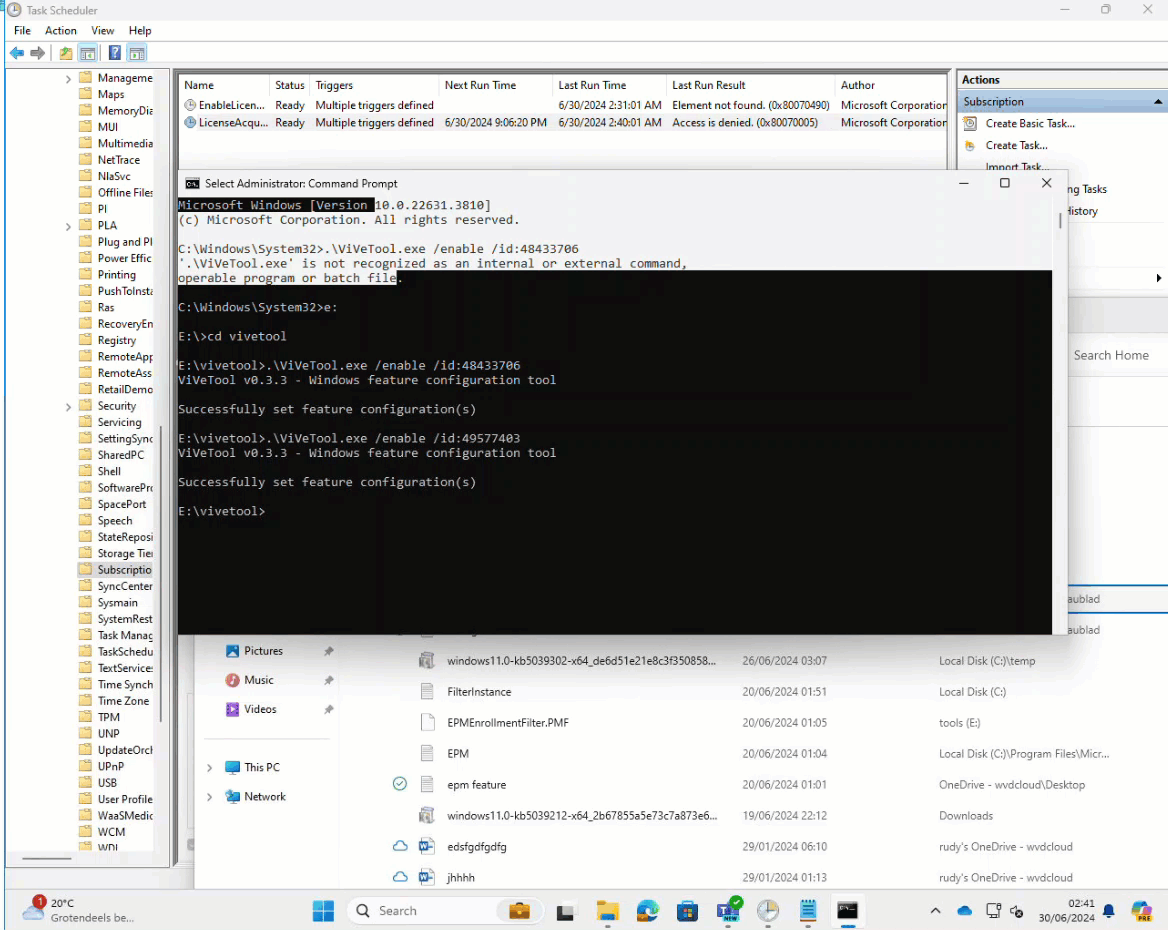Open Microsoft Store from the taskbar

pyautogui.click(x=688, y=911)
